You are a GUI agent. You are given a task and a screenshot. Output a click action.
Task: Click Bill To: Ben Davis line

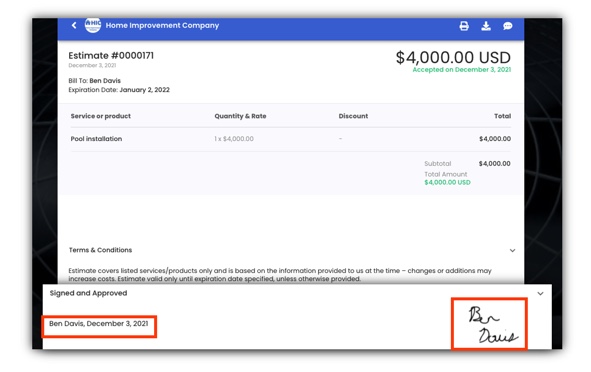95,81
